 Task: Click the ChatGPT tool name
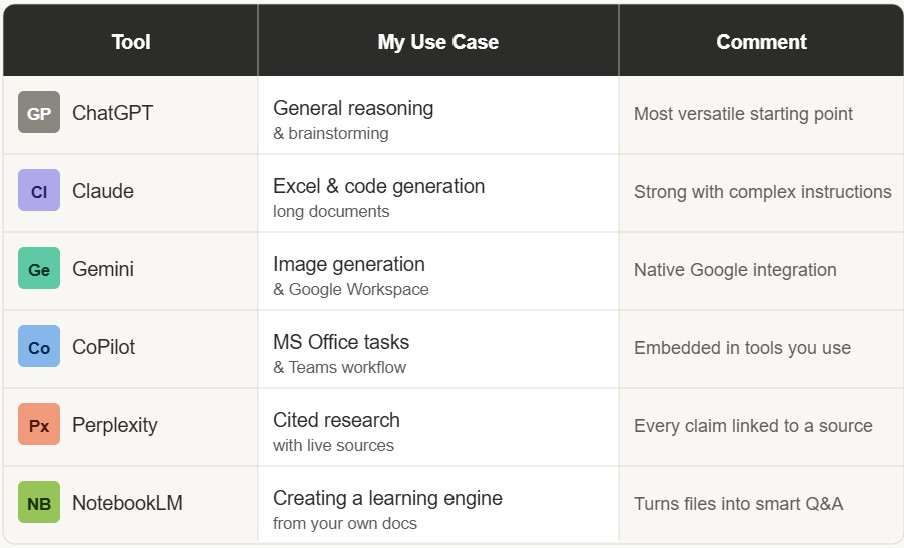pyautogui.click(x=113, y=113)
